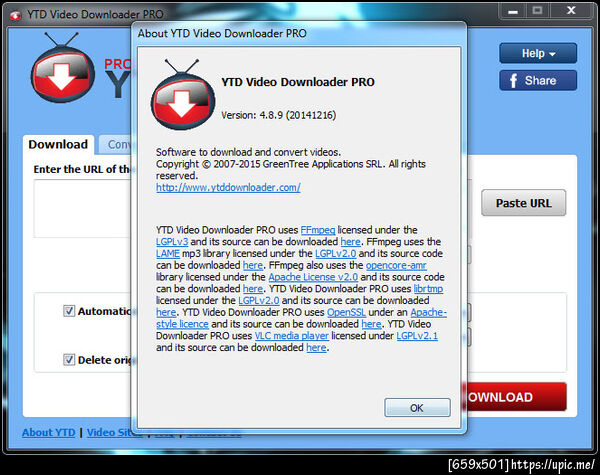
Task: Open the Help dropdown menu
Action: (x=538, y=54)
